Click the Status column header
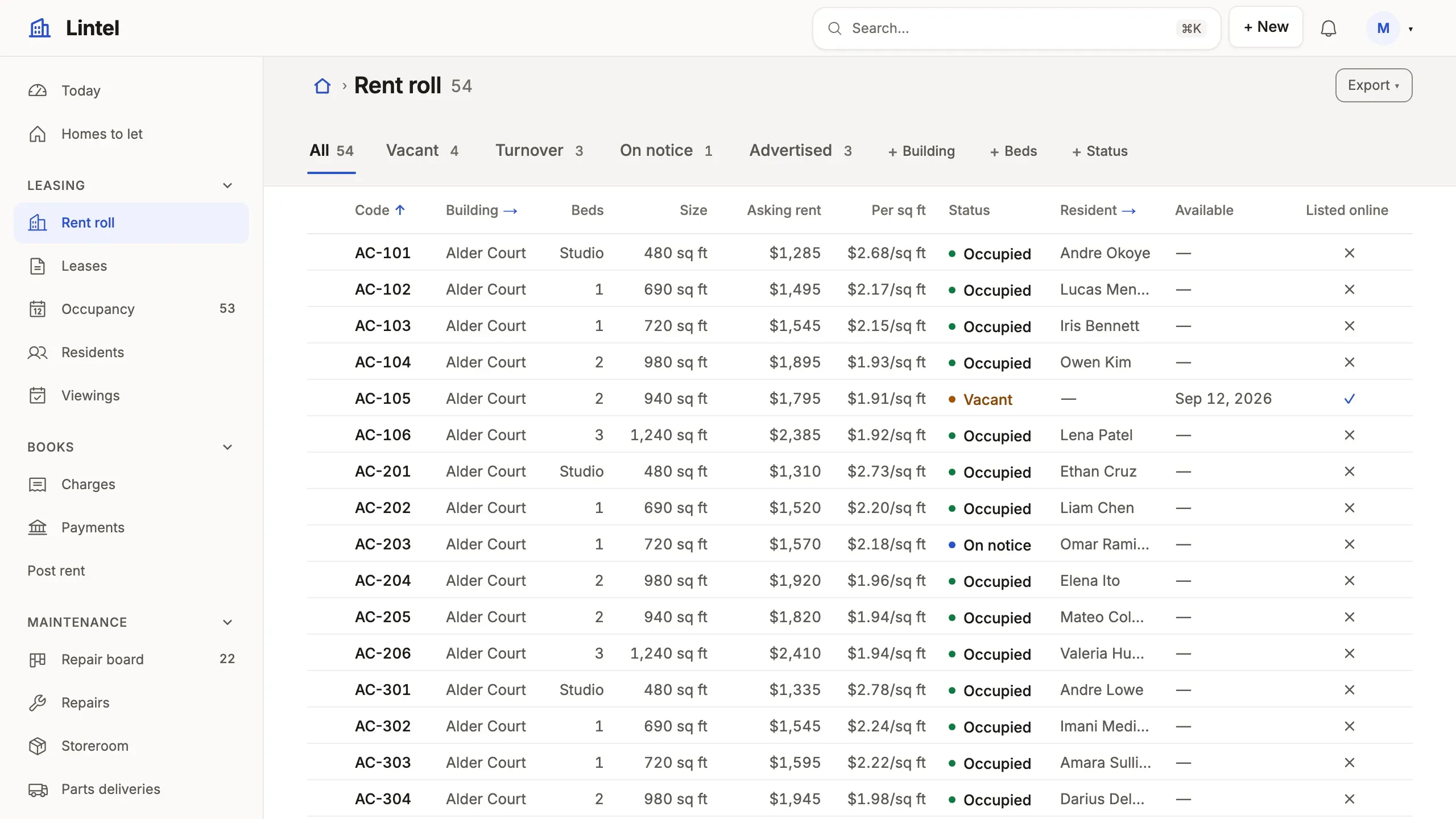The width and height of the screenshot is (1456, 819). [969, 210]
